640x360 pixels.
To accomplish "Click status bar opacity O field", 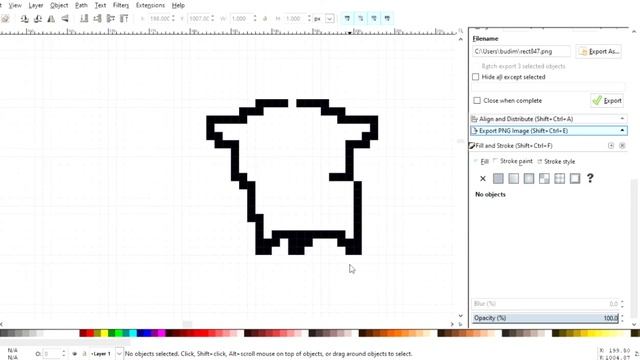I will [51, 353].
